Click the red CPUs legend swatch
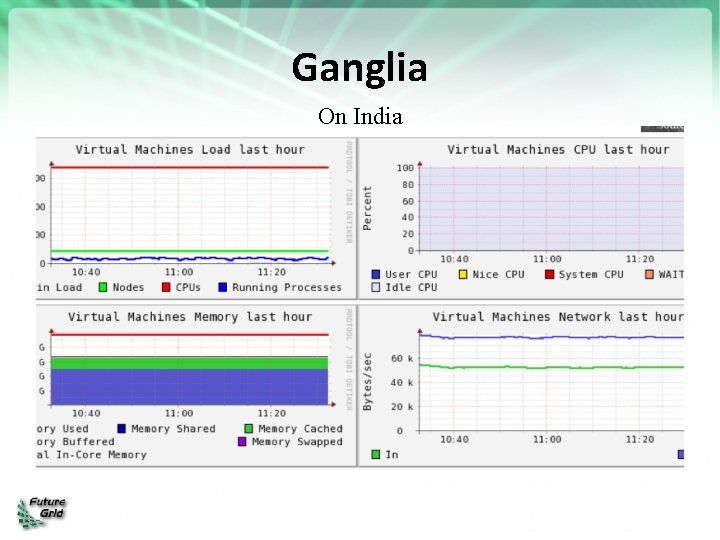Viewport: 720px width, 540px height. point(166,287)
